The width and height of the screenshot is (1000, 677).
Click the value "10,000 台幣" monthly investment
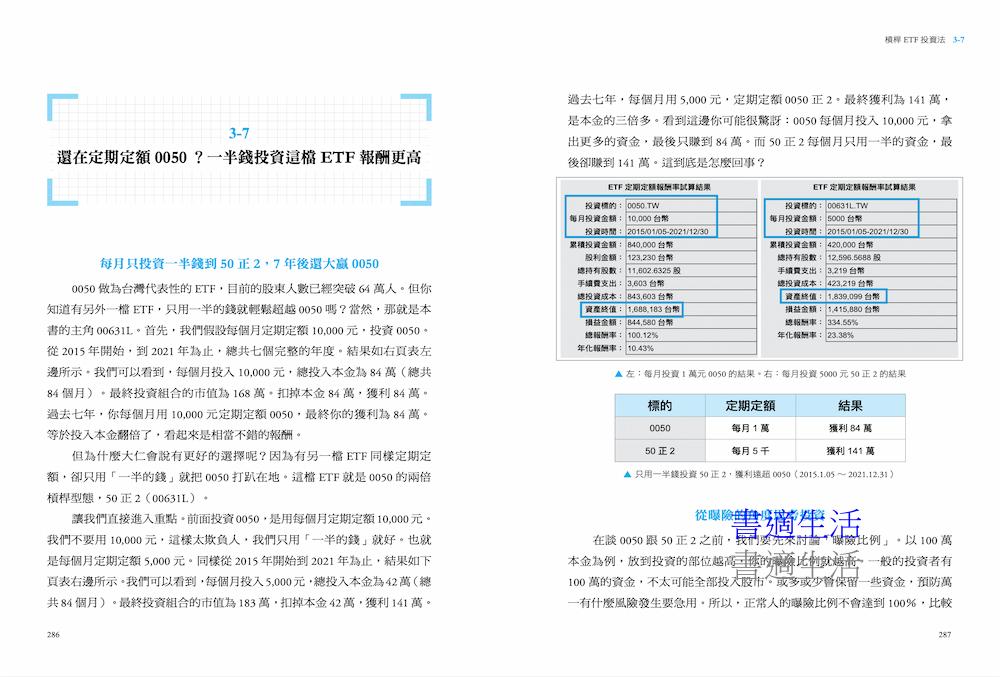click(647, 219)
